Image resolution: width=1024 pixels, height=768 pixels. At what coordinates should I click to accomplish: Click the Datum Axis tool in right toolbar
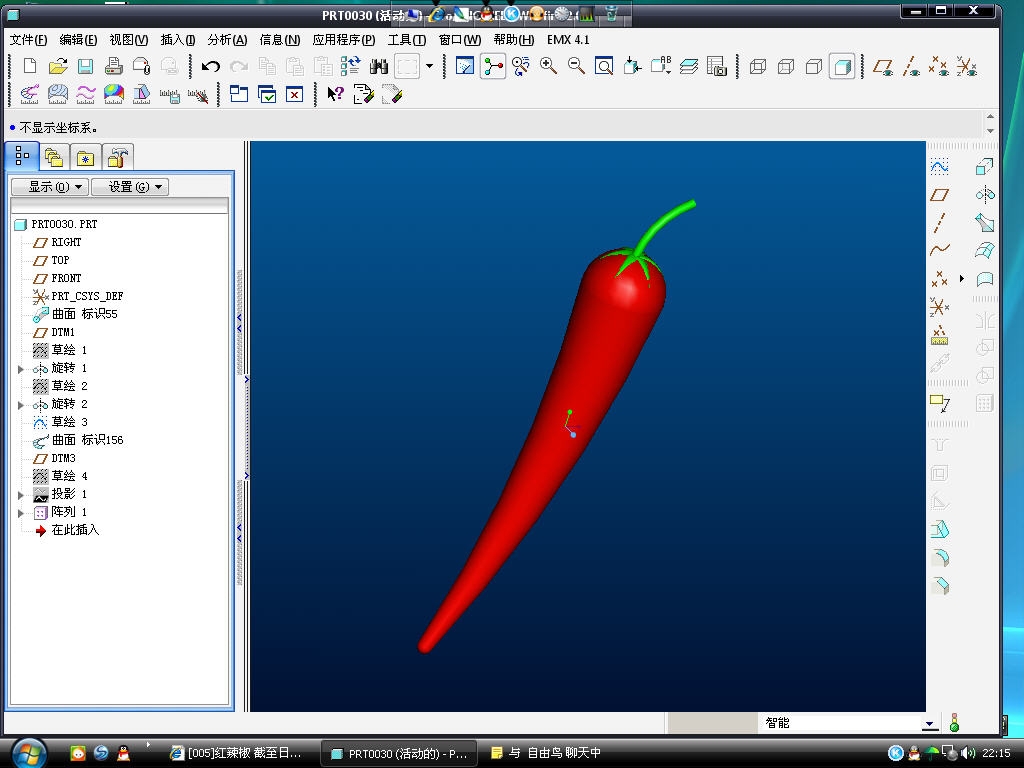pyautogui.click(x=939, y=223)
